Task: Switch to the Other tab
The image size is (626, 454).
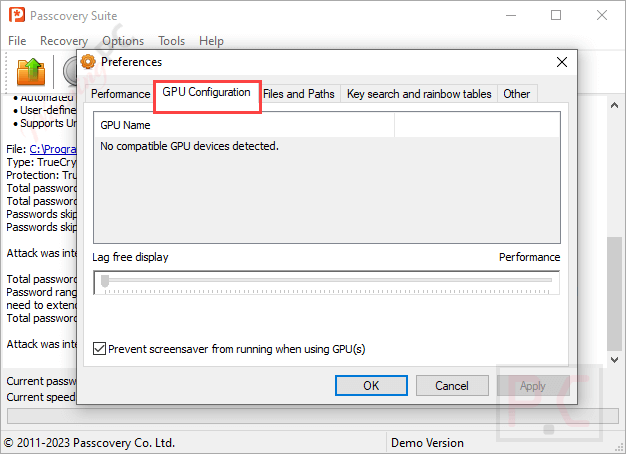Action: click(517, 94)
